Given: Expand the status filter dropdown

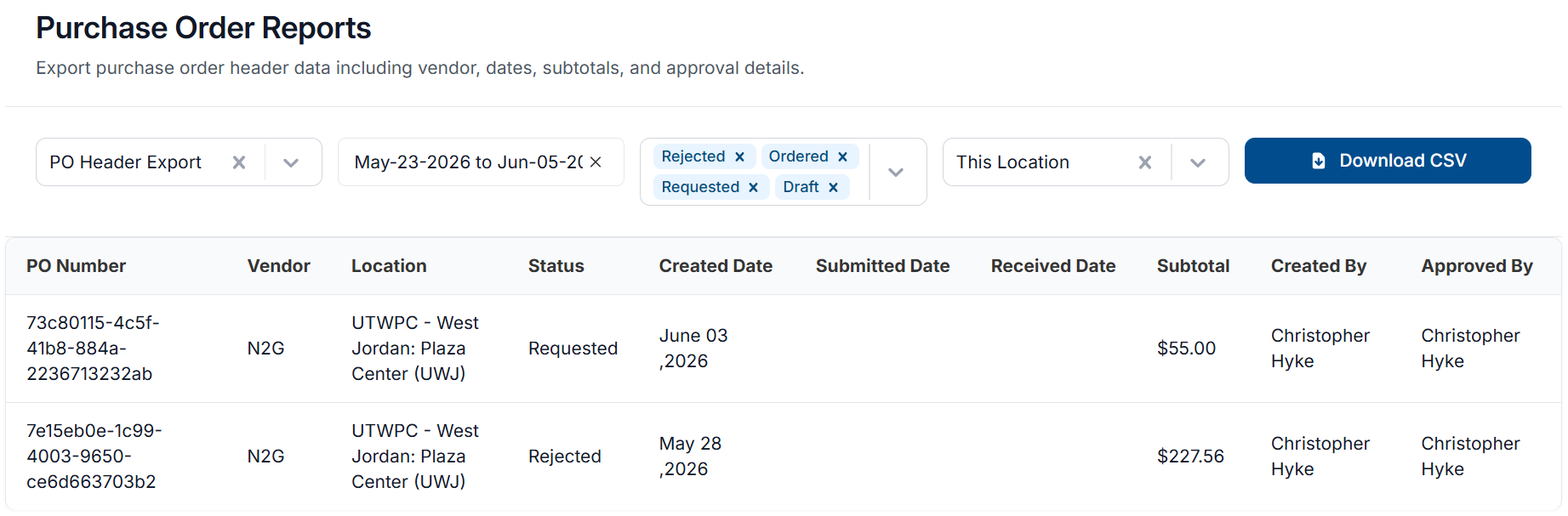Looking at the screenshot, I should coord(896,172).
